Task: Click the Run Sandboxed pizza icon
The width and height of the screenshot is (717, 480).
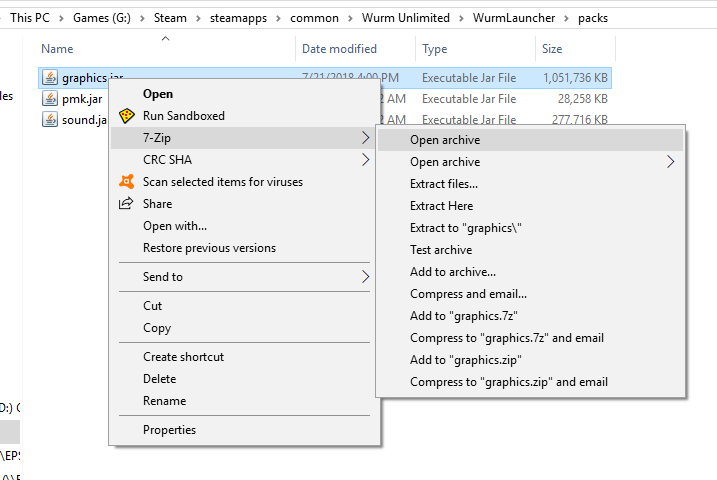Action: click(x=127, y=116)
